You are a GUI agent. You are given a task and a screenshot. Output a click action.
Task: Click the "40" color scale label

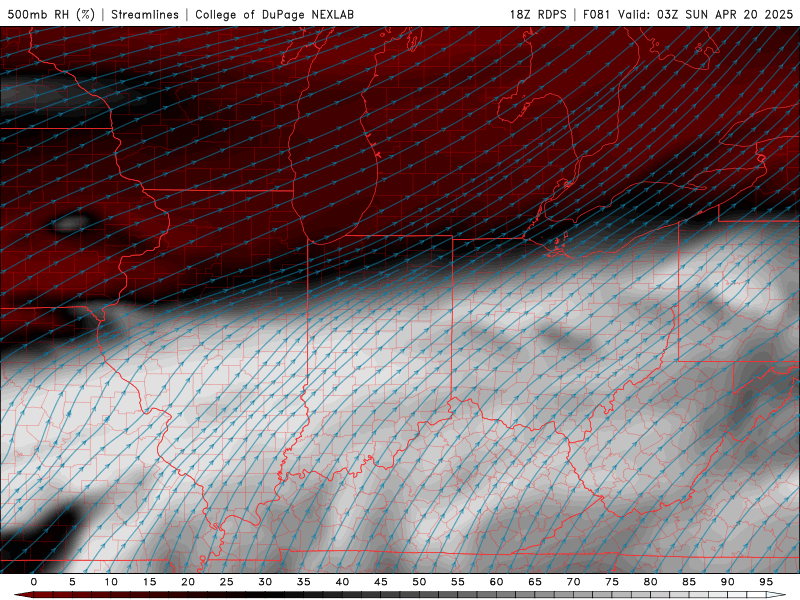(x=342, y=582)
